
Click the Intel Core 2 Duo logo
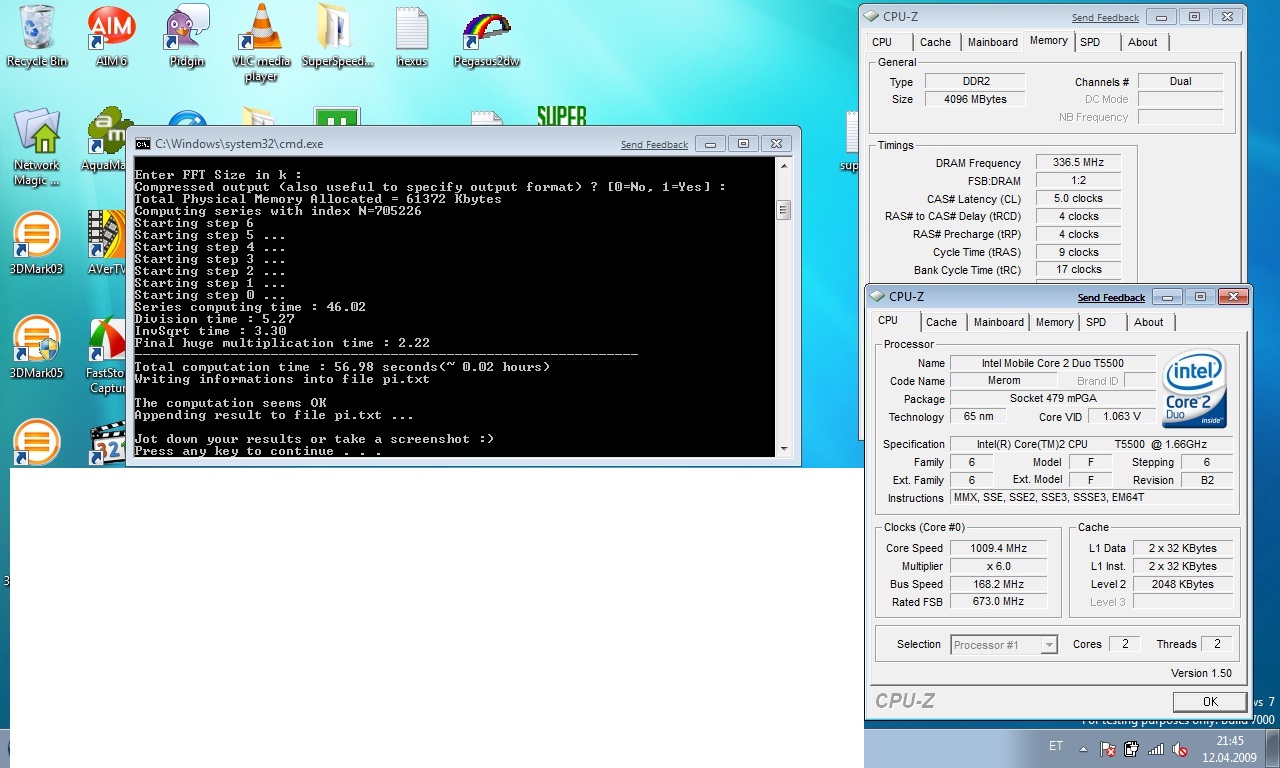pos(1195,389)
